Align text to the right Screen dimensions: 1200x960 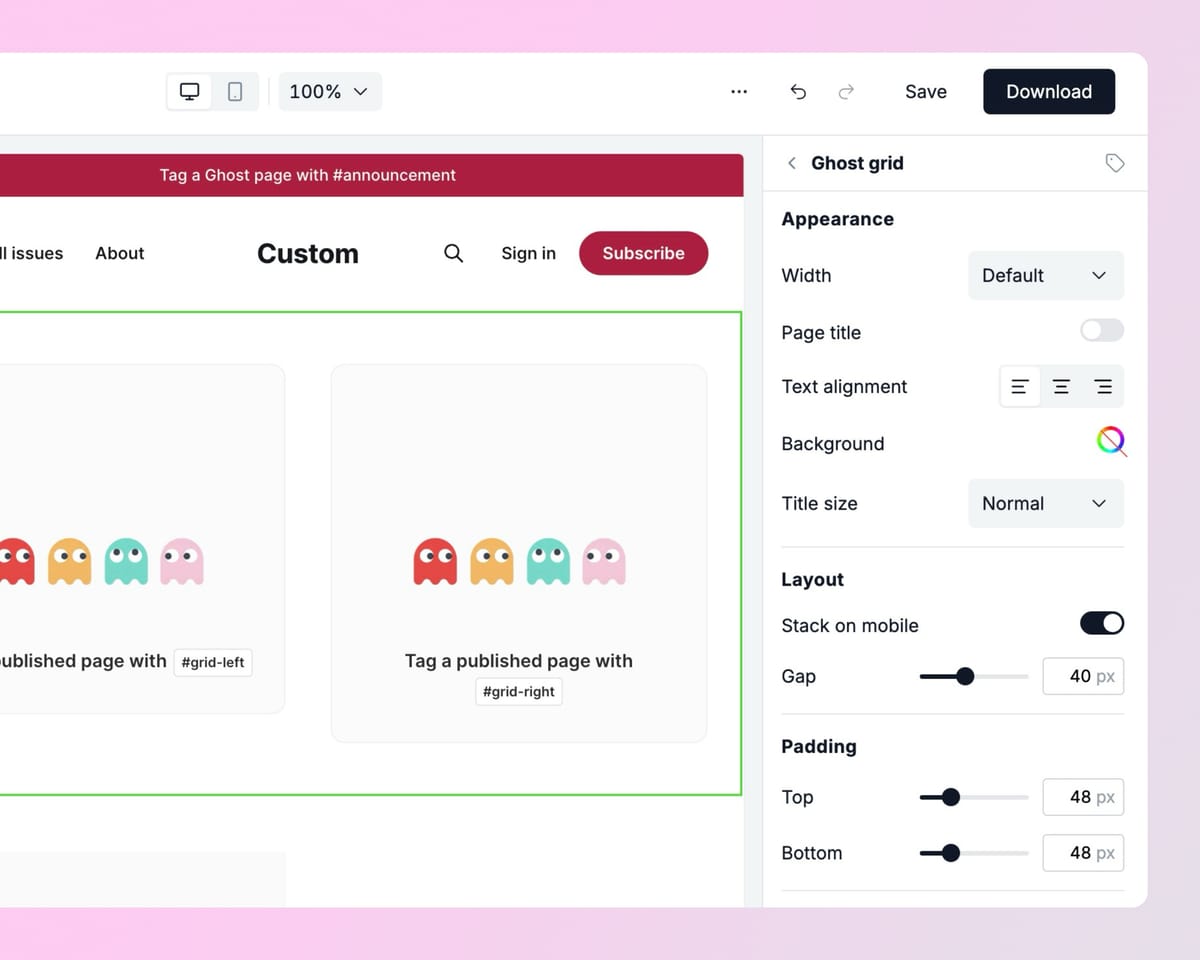1103,387
